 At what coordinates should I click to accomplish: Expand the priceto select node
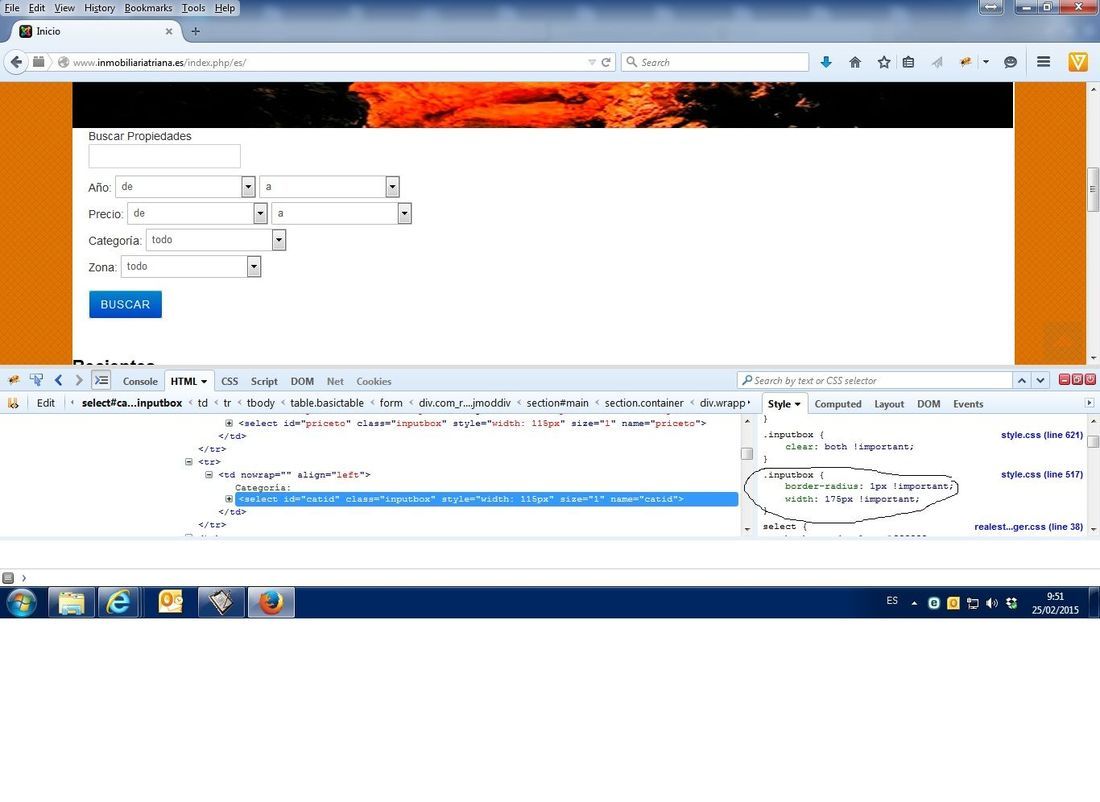(x=229, y=423)
